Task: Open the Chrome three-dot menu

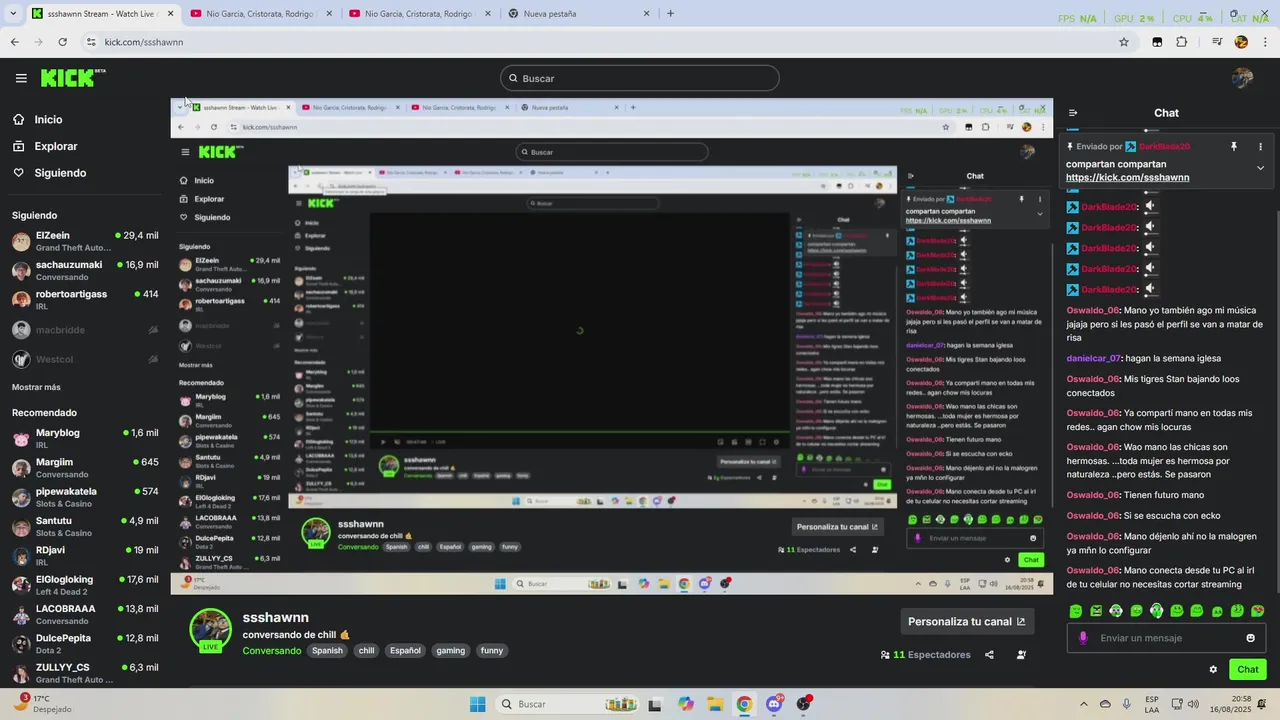Action: pos(1265,42)
